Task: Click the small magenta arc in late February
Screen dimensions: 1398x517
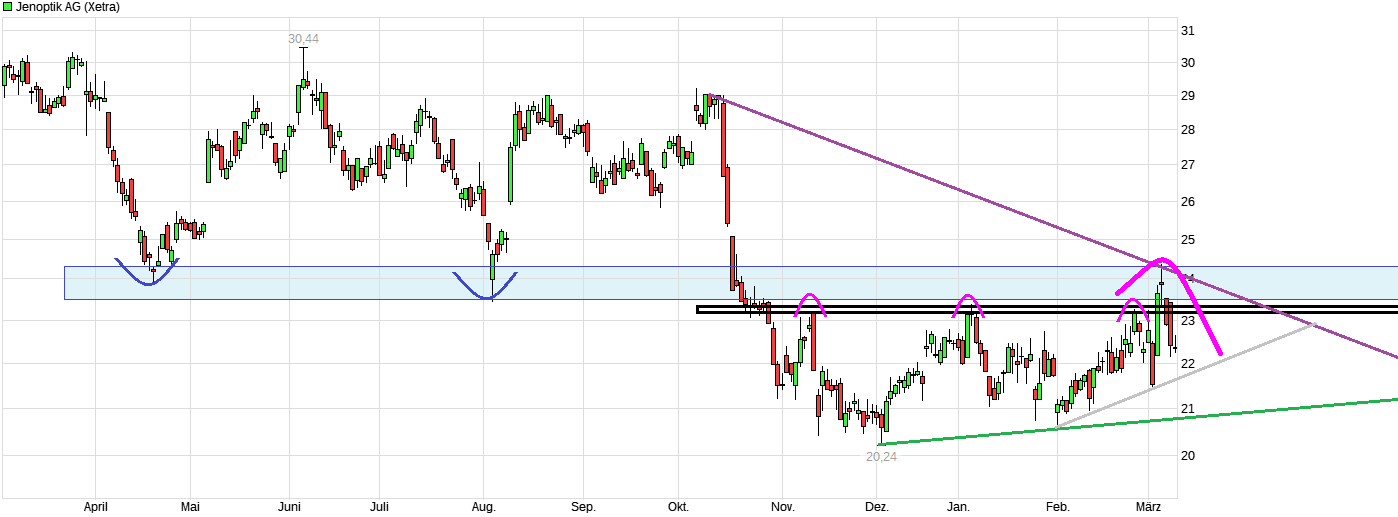Action: pos(1132,300)
